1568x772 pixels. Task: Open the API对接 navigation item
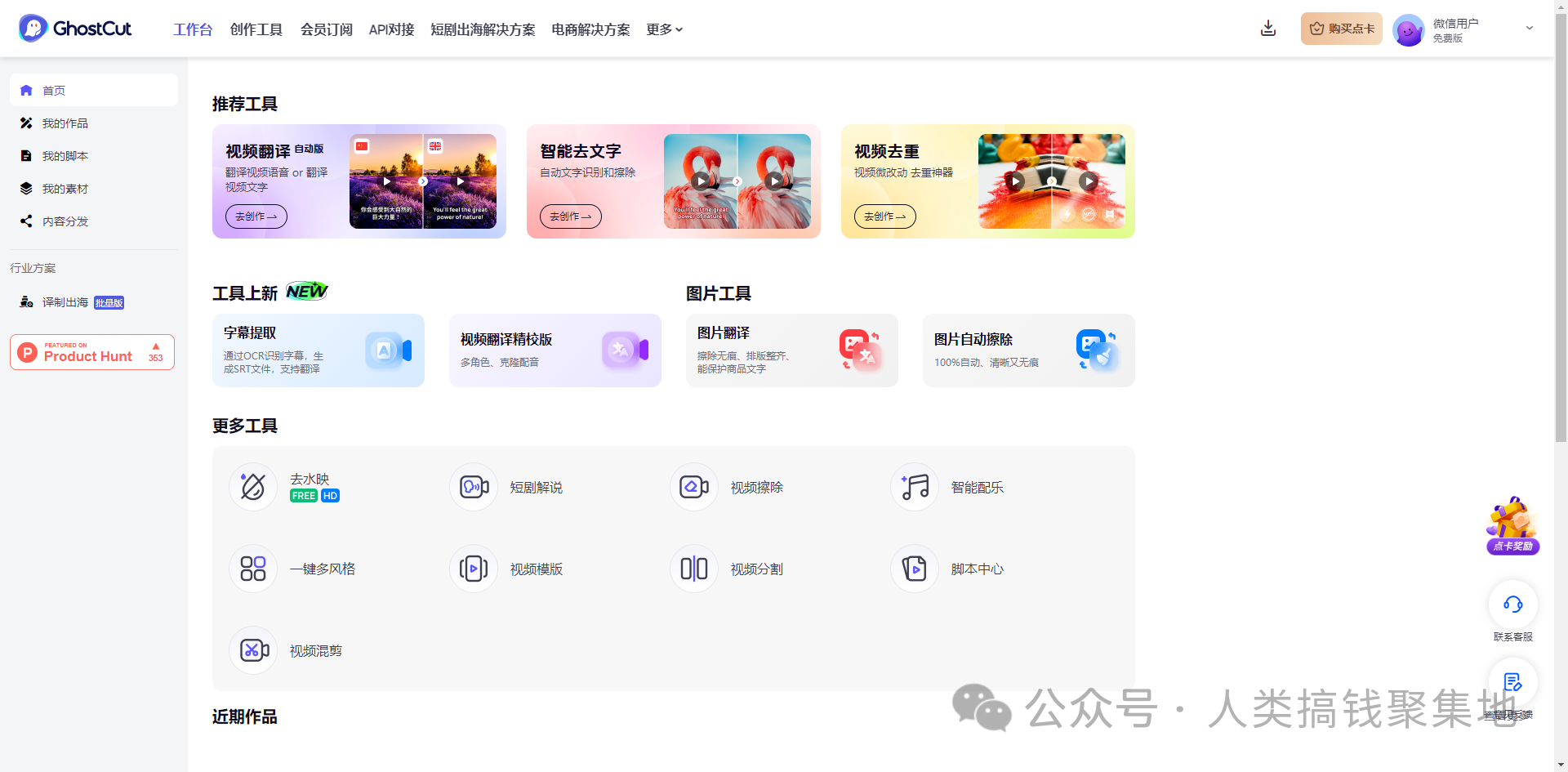(391, 29)
